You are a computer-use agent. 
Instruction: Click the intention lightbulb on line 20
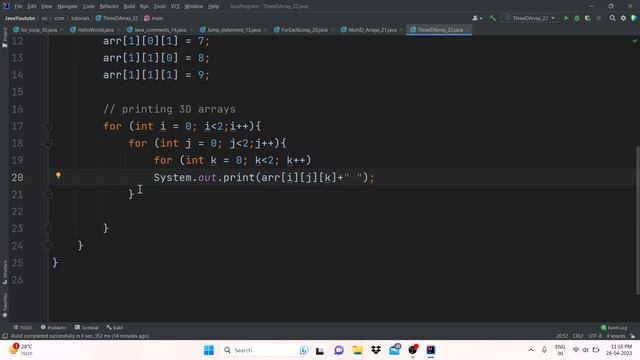point(58,175)
